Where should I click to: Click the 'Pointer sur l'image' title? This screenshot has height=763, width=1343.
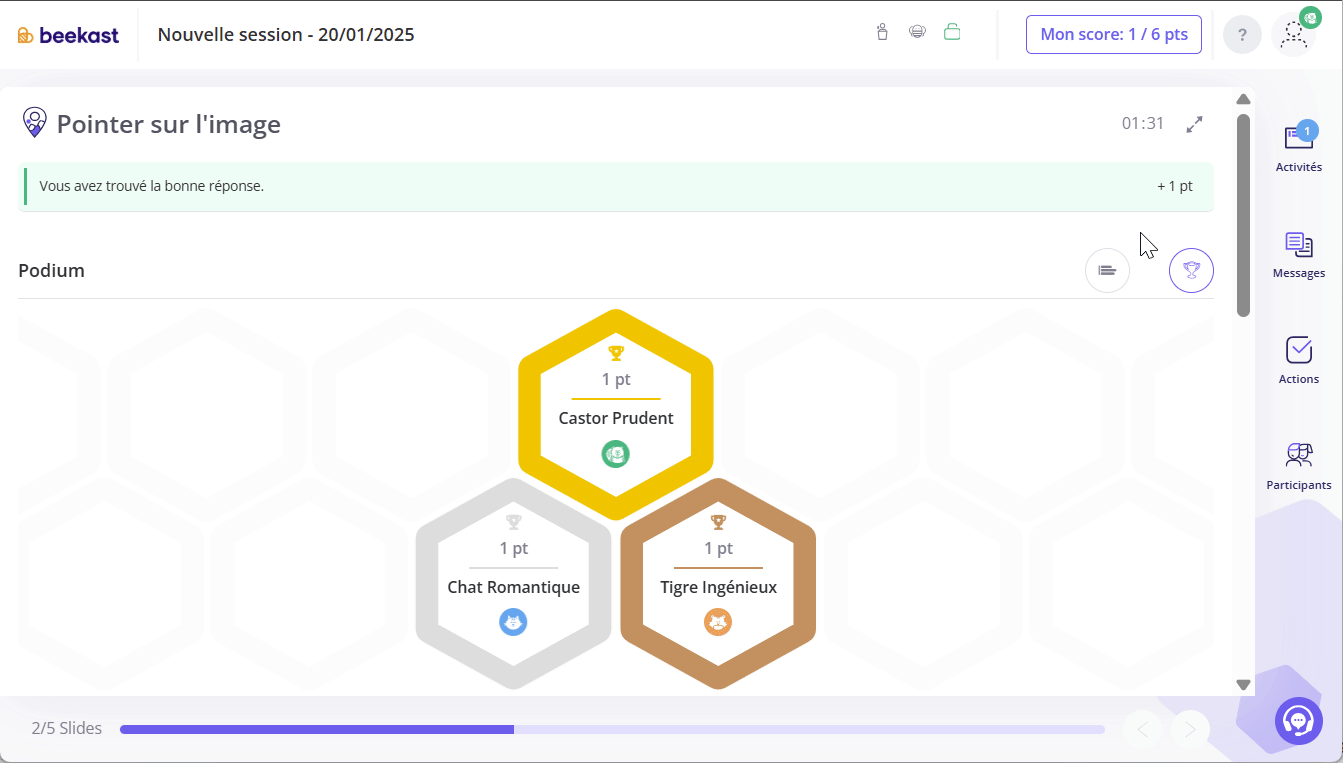[168, 124]
